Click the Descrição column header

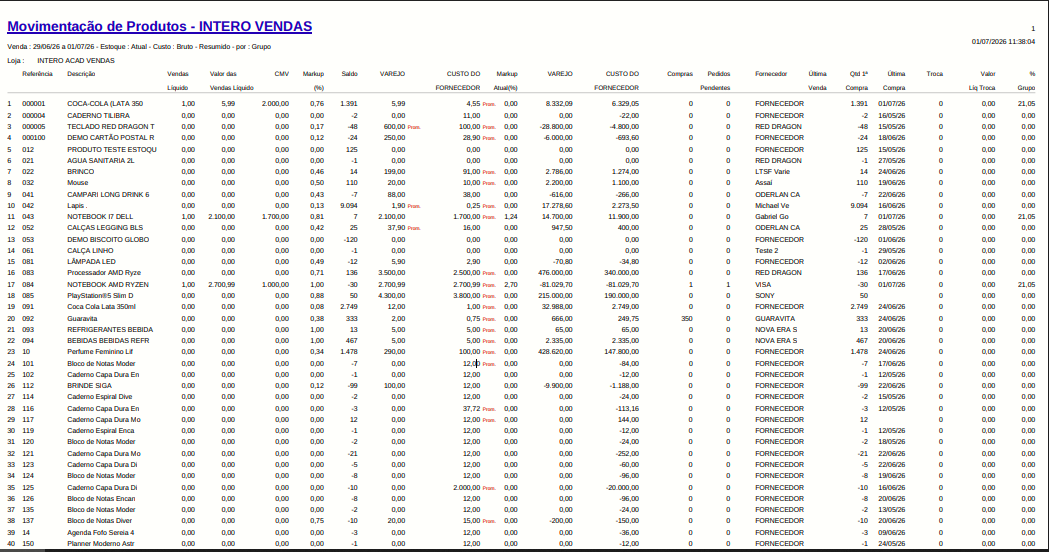point(81,74)
